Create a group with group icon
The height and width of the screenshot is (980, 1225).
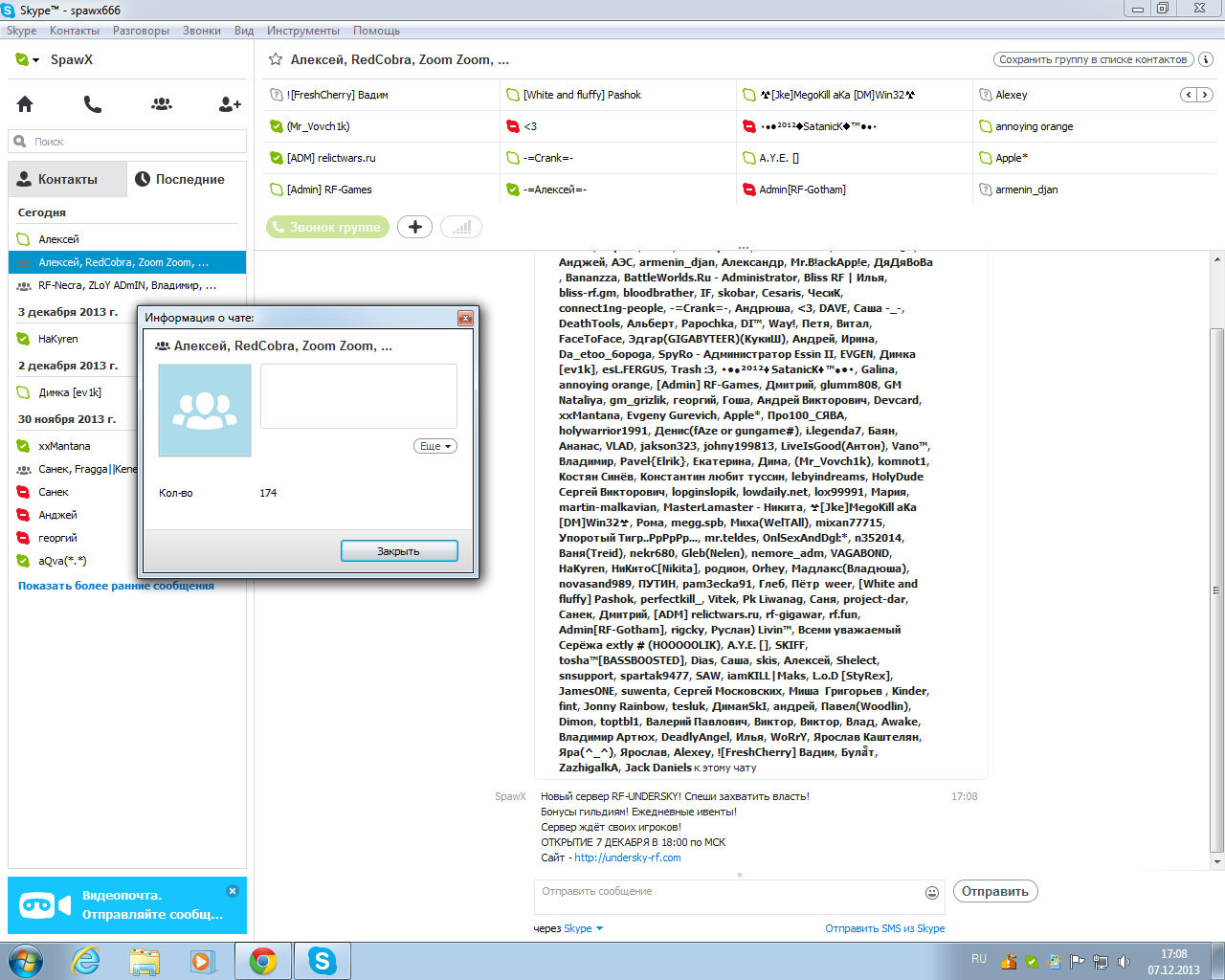pyautogui.click(x=162, y=103)
